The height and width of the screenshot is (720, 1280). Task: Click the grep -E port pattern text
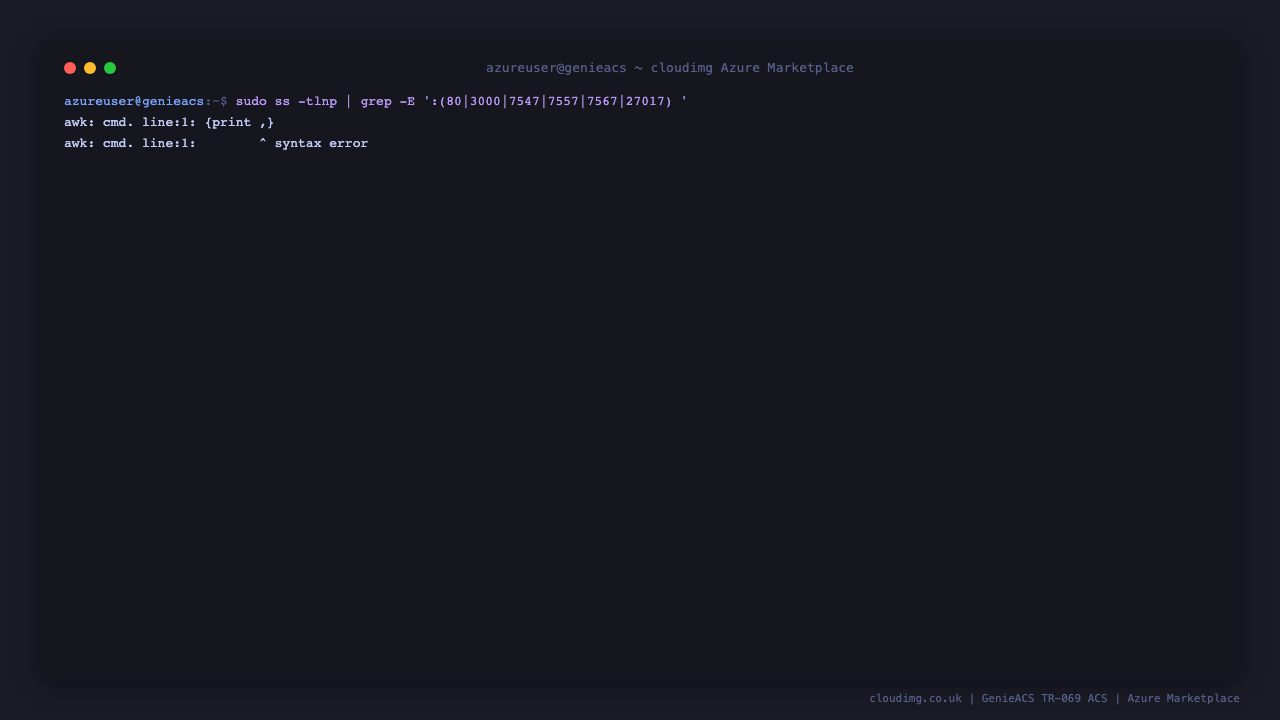(x=524, y=101)
